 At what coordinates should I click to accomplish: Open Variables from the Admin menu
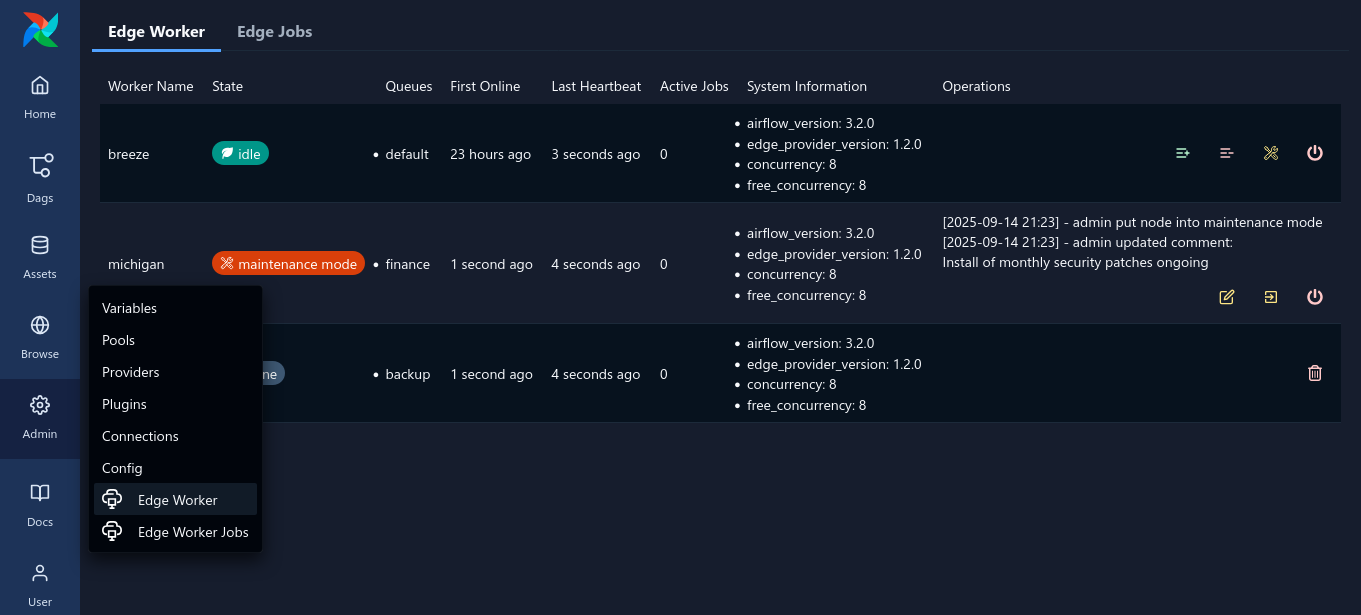(129, 308)
